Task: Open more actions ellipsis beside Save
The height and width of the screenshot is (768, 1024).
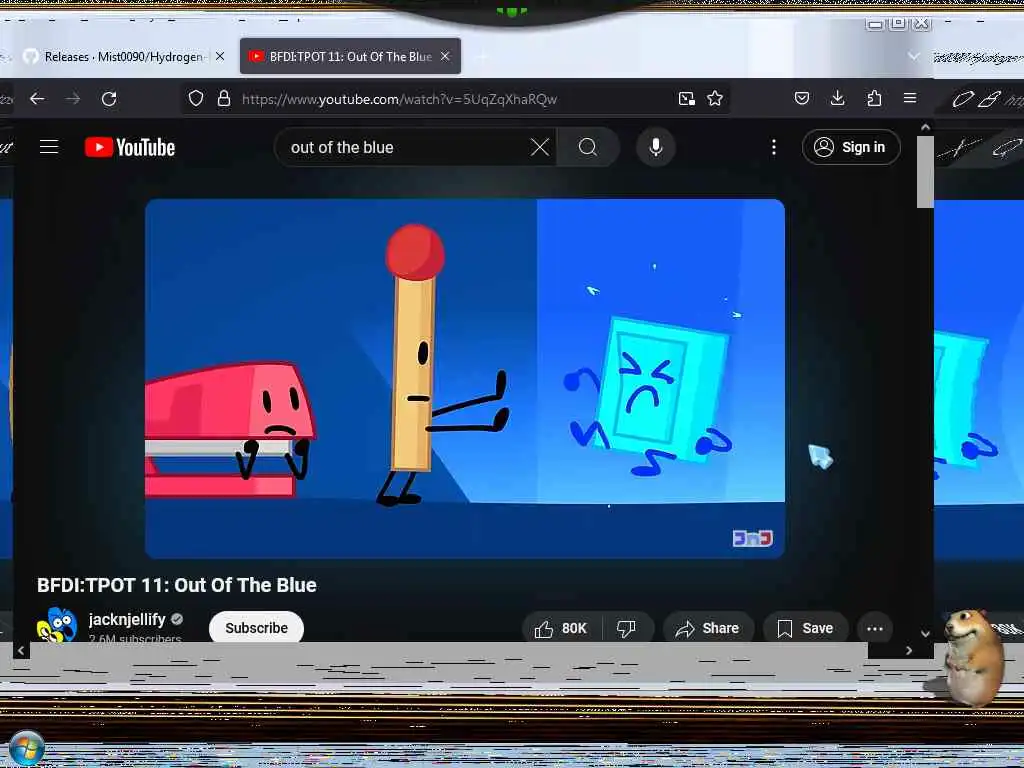Action: 875,628
